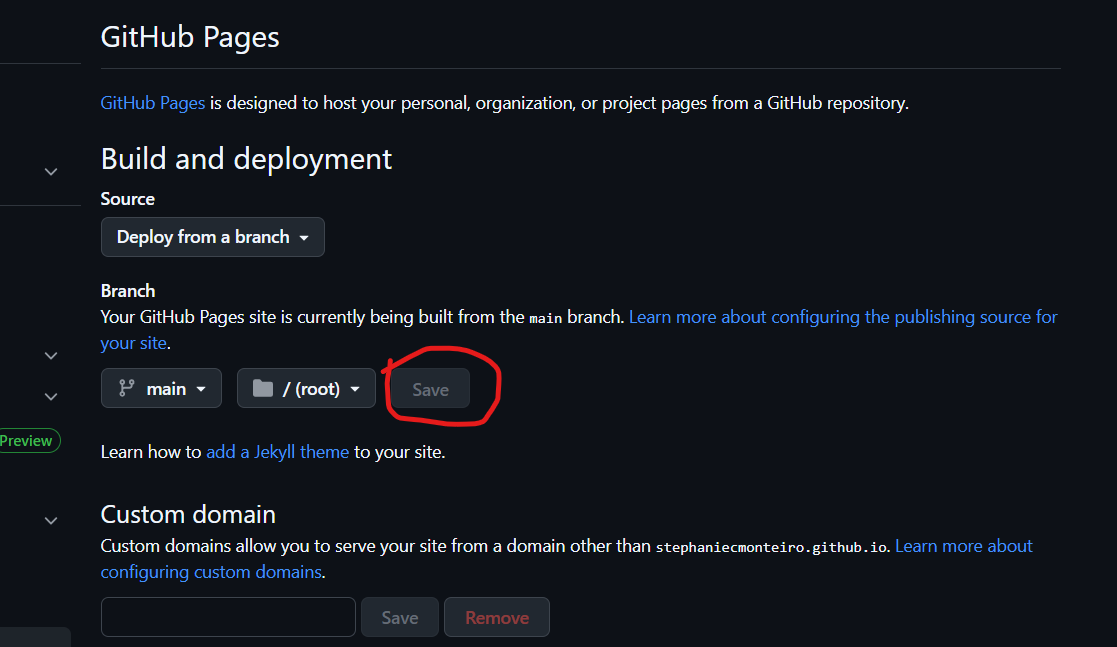Expand the sidebar chevron above the Preview badge
Screen dimensions: 1117x647
tap(51, 355)
